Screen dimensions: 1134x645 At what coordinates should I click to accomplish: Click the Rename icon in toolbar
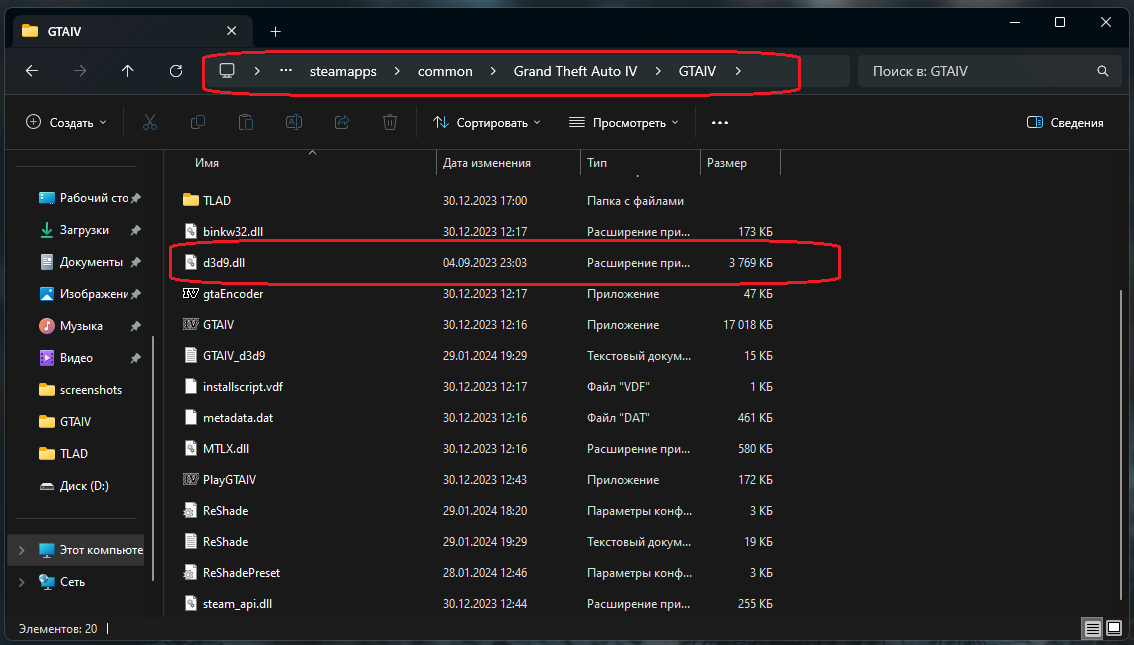pos(294,122)
